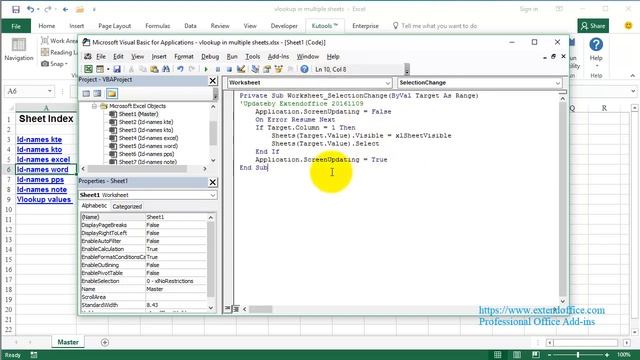Viewport: 640px width, 360px height.
Task: Collapse the Microsoft Excel Objects folder
Action: [x=94, y=106]
